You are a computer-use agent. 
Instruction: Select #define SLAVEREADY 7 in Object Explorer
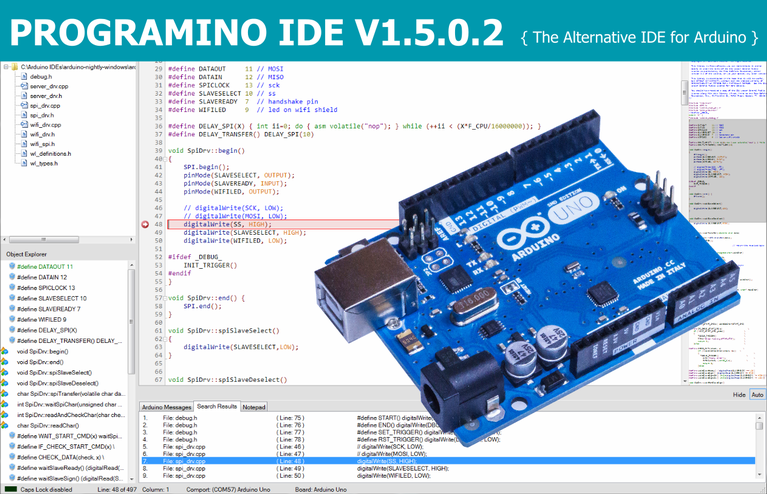[x=48, y=309]
